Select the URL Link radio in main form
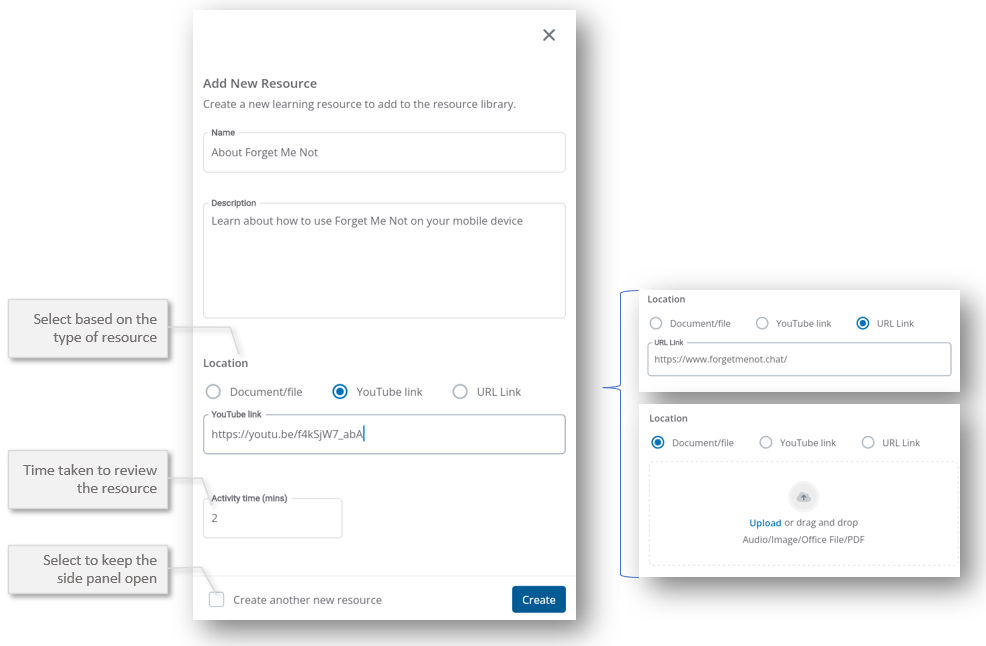Image resolution: width=986 pixels, height=646 pixels. coord(460,392)
